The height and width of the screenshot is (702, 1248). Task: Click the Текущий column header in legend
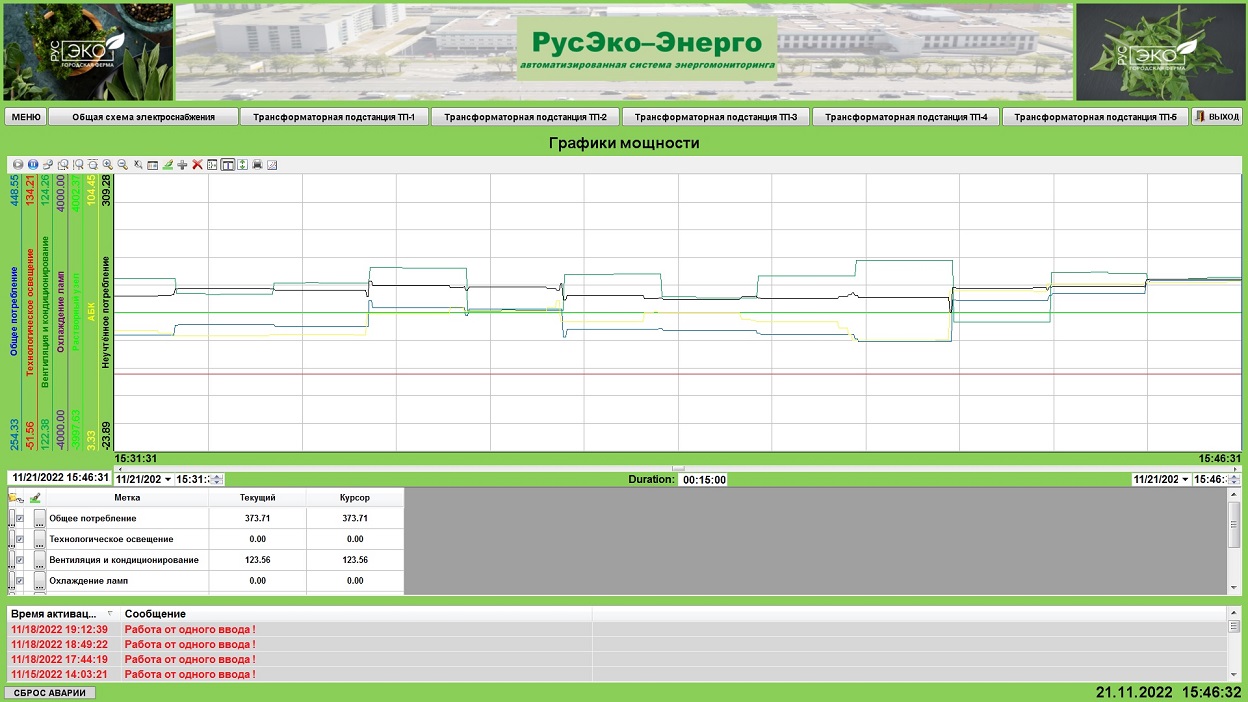(x=258, y=497)
